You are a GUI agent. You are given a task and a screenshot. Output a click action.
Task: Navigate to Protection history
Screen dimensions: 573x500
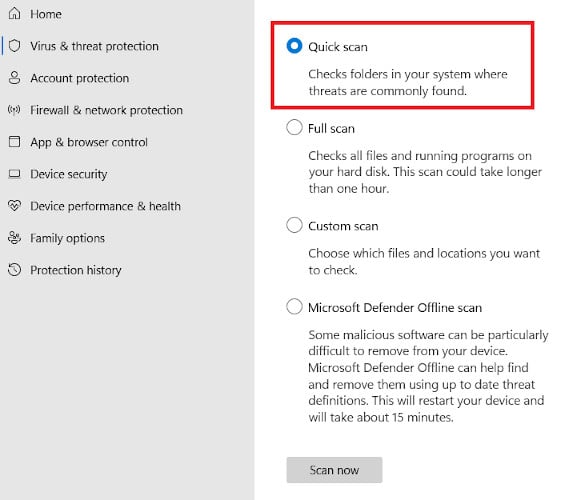pyautogui.click(x=76, y=270)
